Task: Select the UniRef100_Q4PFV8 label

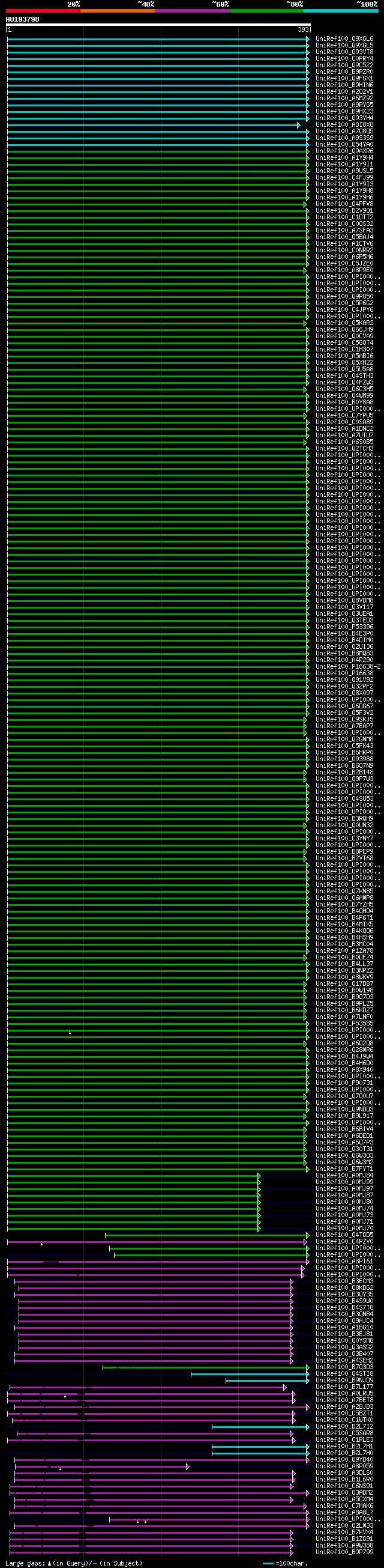Action: (x=344, y=204)
